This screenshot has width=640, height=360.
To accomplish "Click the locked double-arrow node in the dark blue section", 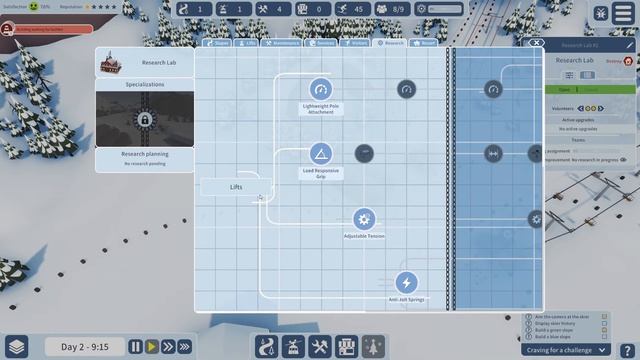I will click(x=493, y=154).
